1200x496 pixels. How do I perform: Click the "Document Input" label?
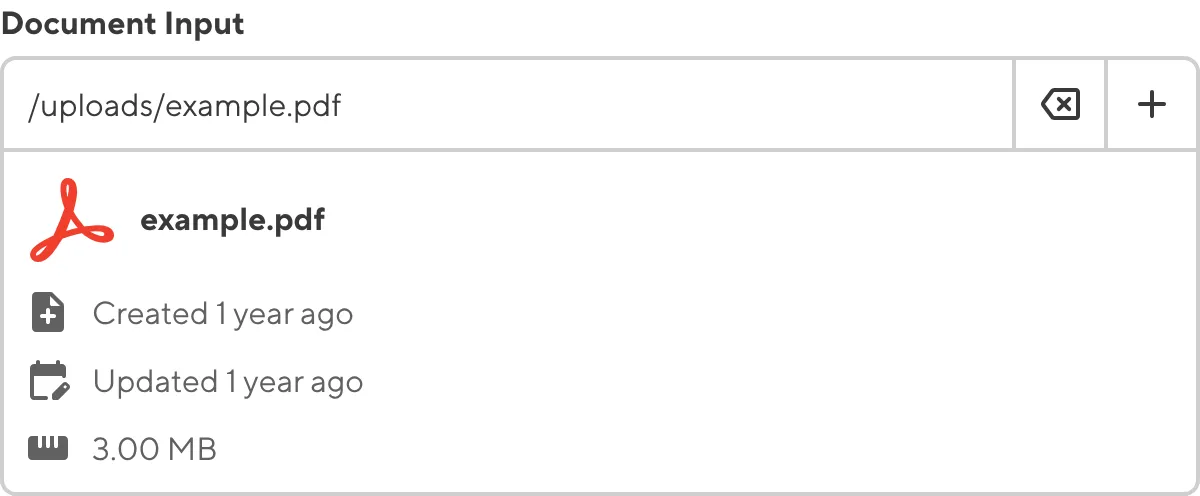point(122,24)
